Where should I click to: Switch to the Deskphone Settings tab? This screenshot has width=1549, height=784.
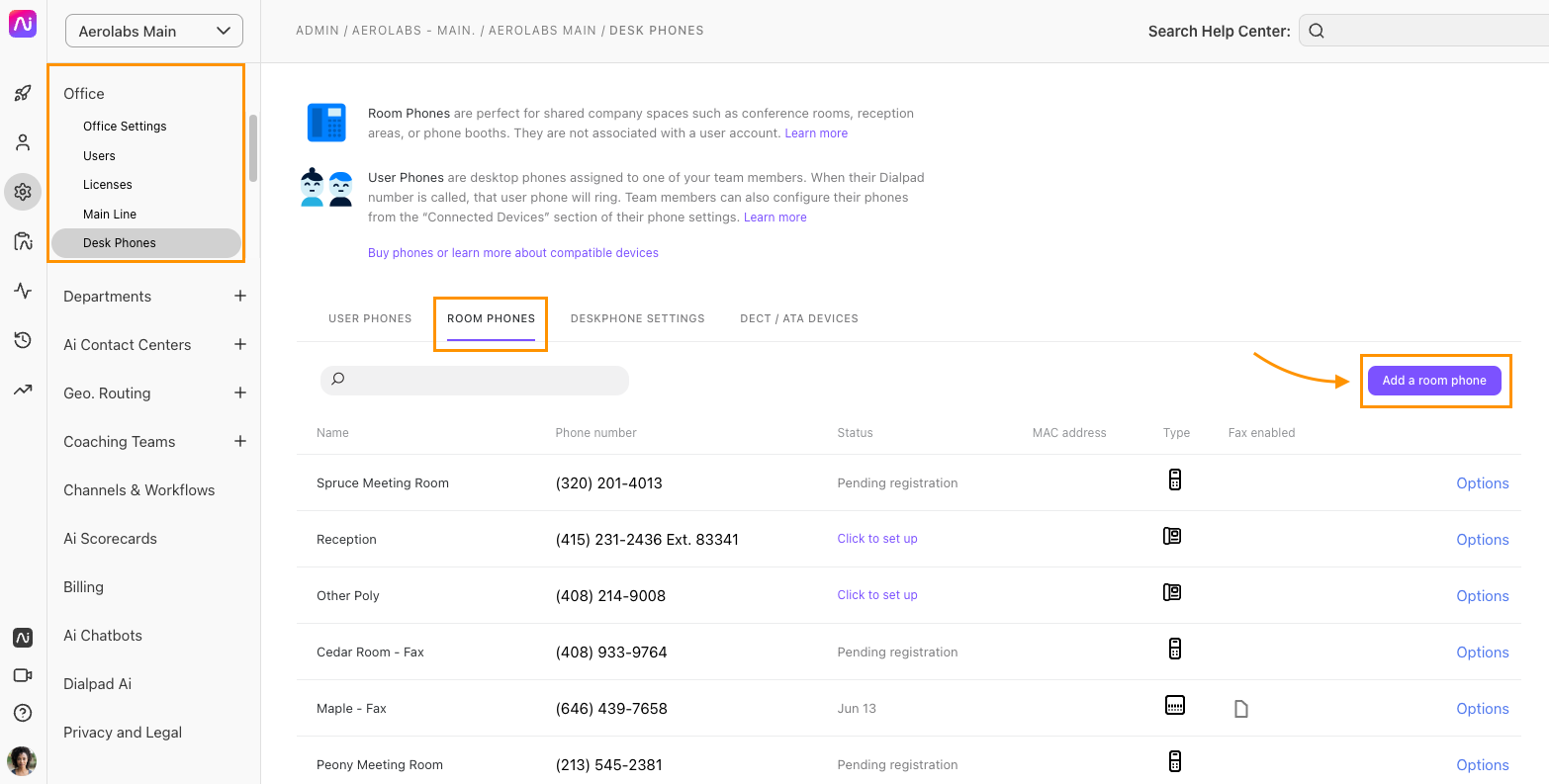(x=638, y=318)
